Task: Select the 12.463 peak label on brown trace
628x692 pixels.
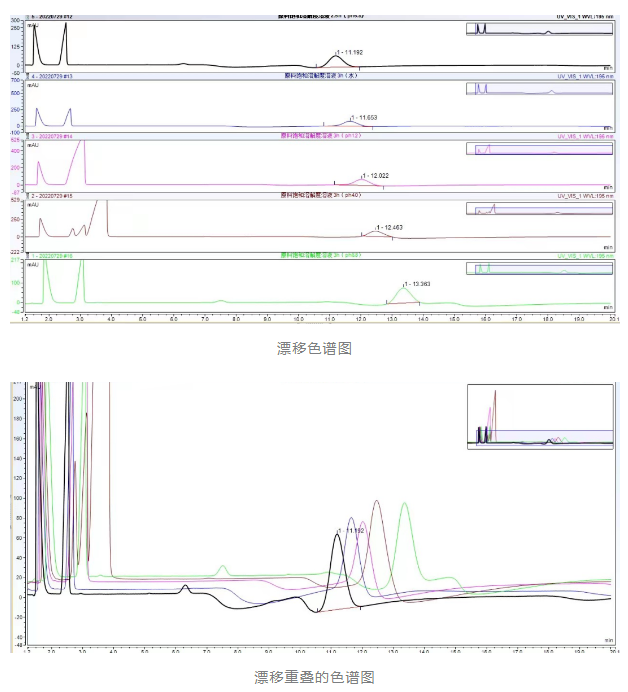Action: (x=389, y=228)
